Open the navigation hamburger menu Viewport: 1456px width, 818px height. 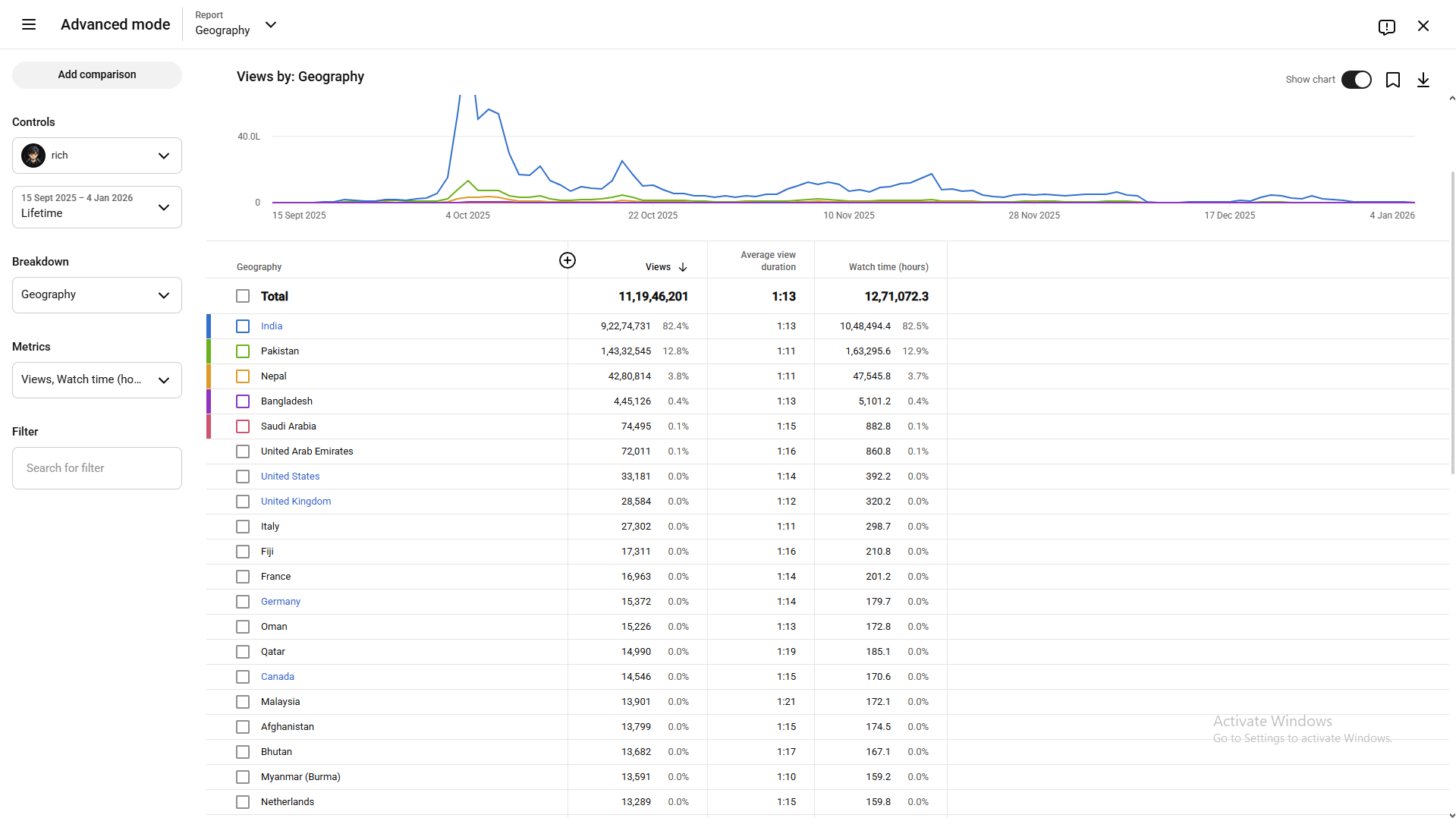tap(28, 24)
